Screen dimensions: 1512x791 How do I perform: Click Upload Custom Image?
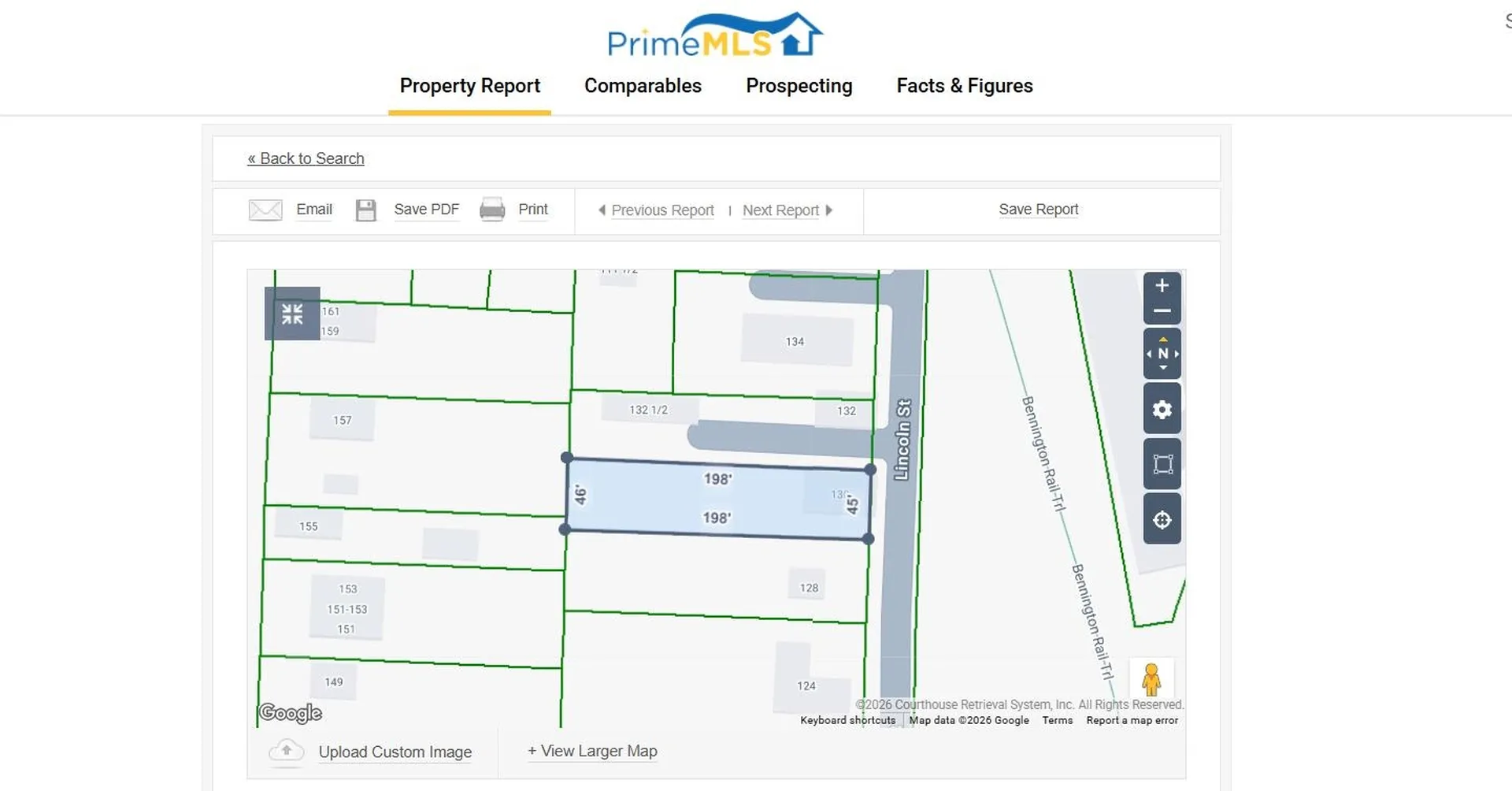(395, 752)
